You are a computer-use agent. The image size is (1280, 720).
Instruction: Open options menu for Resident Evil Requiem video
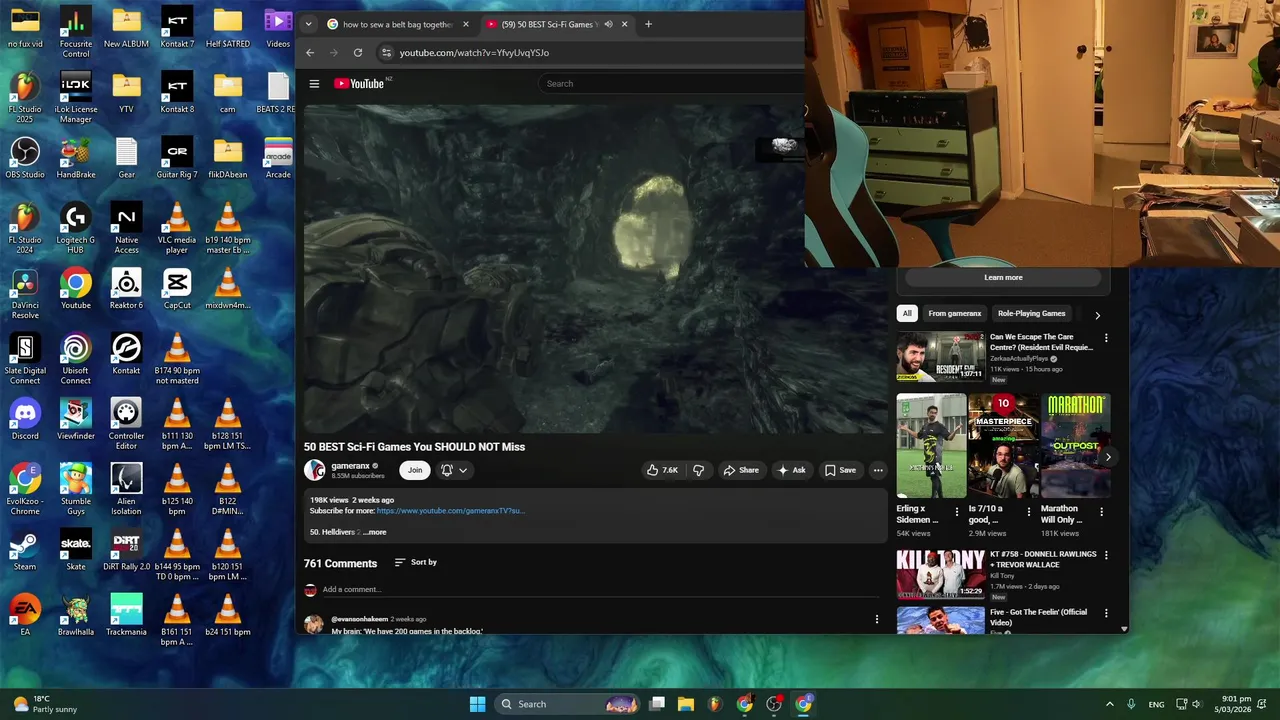[1106, 339]
